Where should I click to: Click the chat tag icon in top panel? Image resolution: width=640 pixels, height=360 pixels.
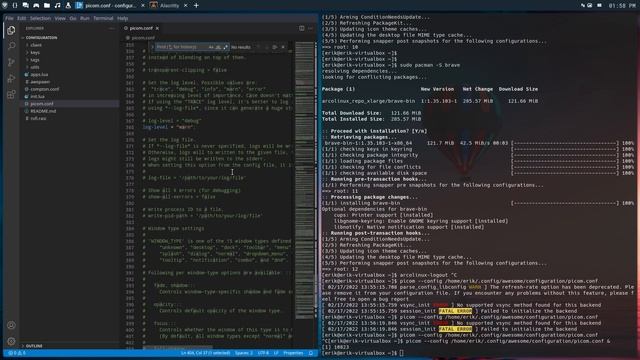click(x=25, y=5)
